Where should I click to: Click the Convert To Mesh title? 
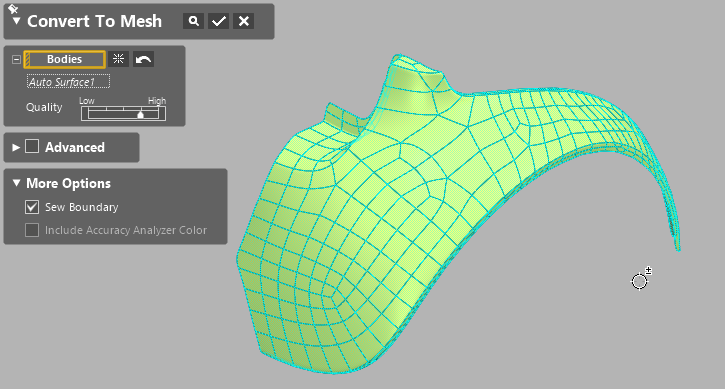point(94,21)
